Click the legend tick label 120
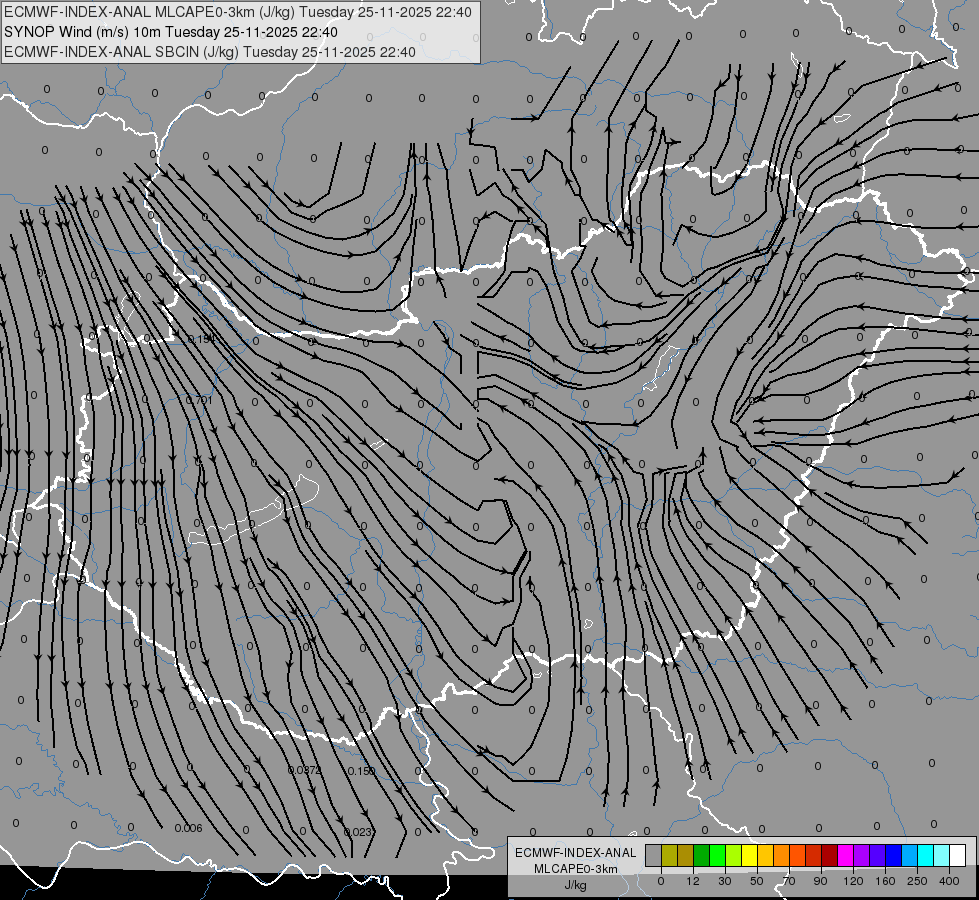 click(x=854, y=881)
